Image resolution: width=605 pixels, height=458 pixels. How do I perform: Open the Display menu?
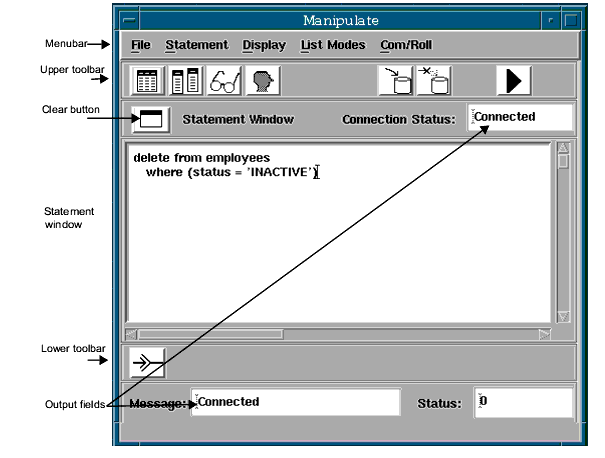coord(264,45)
